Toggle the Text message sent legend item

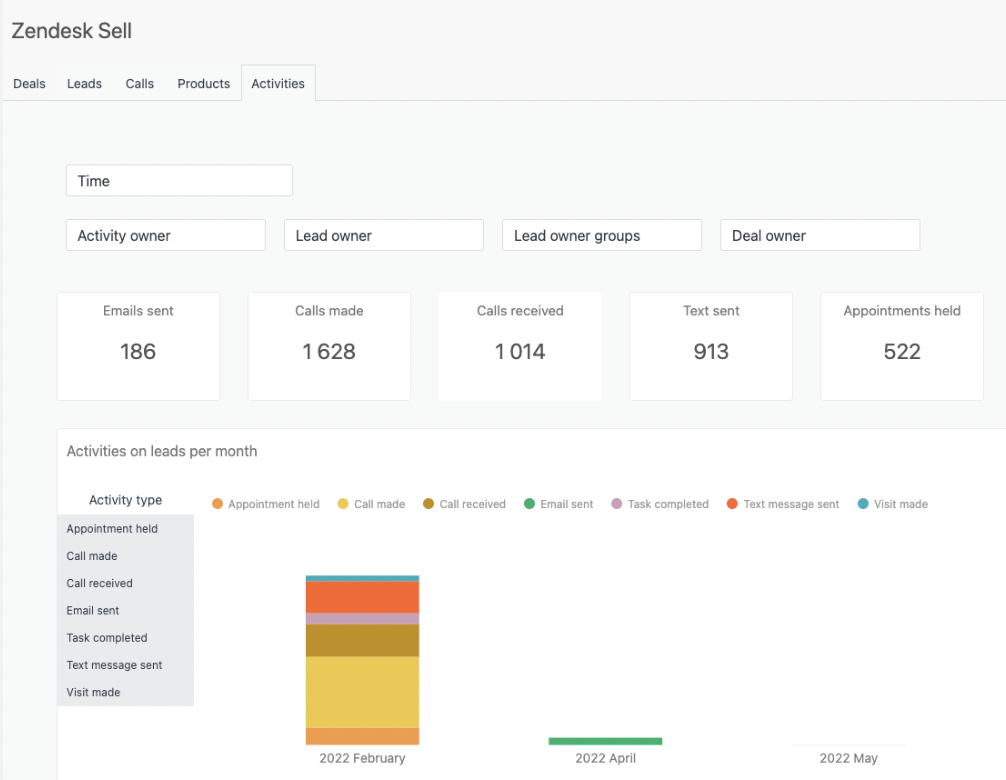(782, 503)
